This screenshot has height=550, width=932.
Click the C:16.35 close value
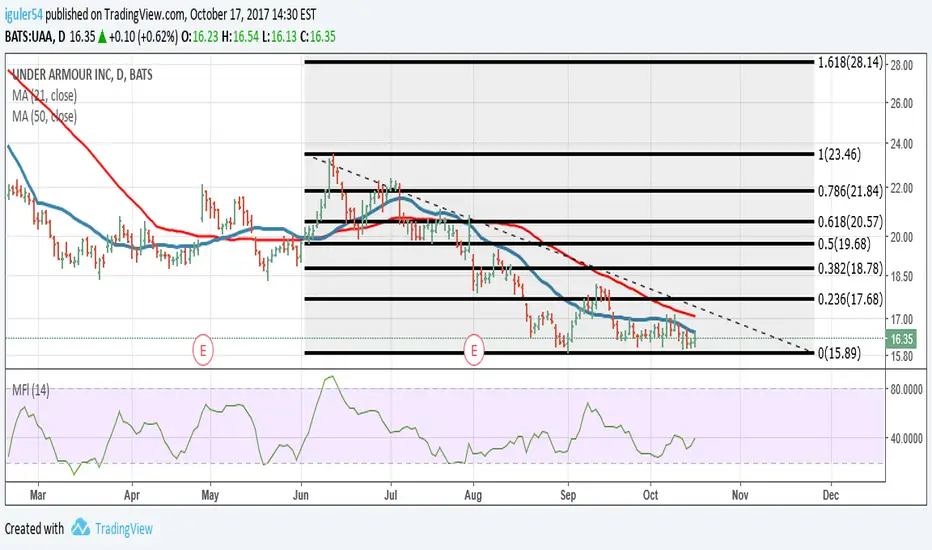318,36
